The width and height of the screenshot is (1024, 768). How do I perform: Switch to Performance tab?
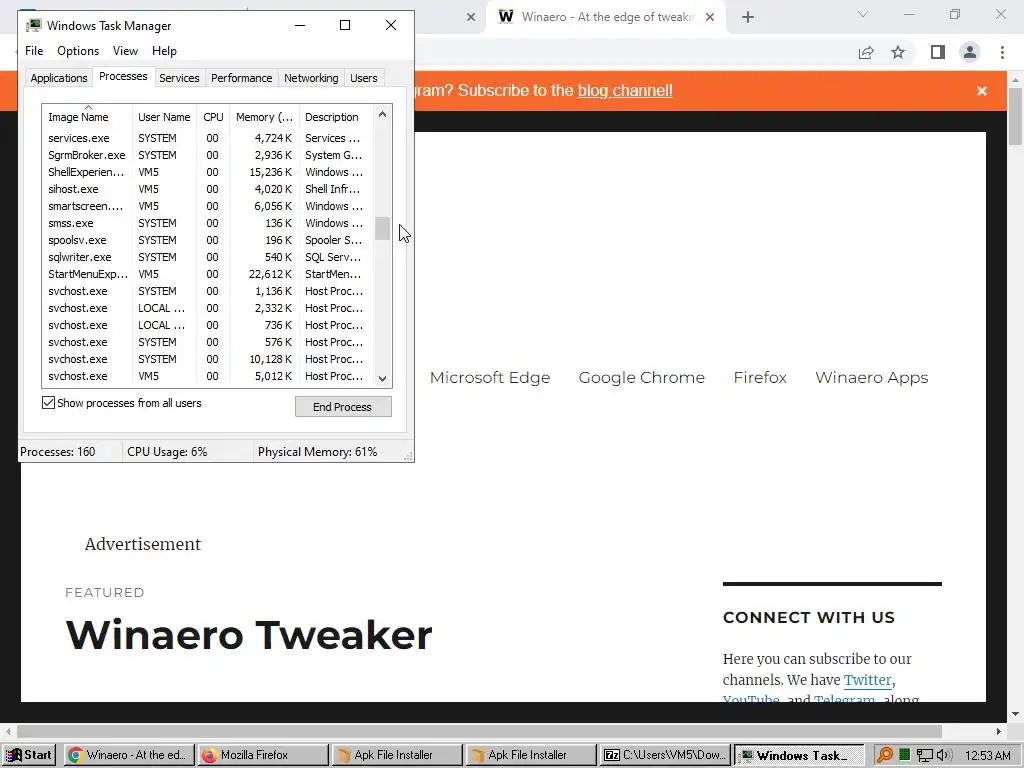[x=241, y=78]
